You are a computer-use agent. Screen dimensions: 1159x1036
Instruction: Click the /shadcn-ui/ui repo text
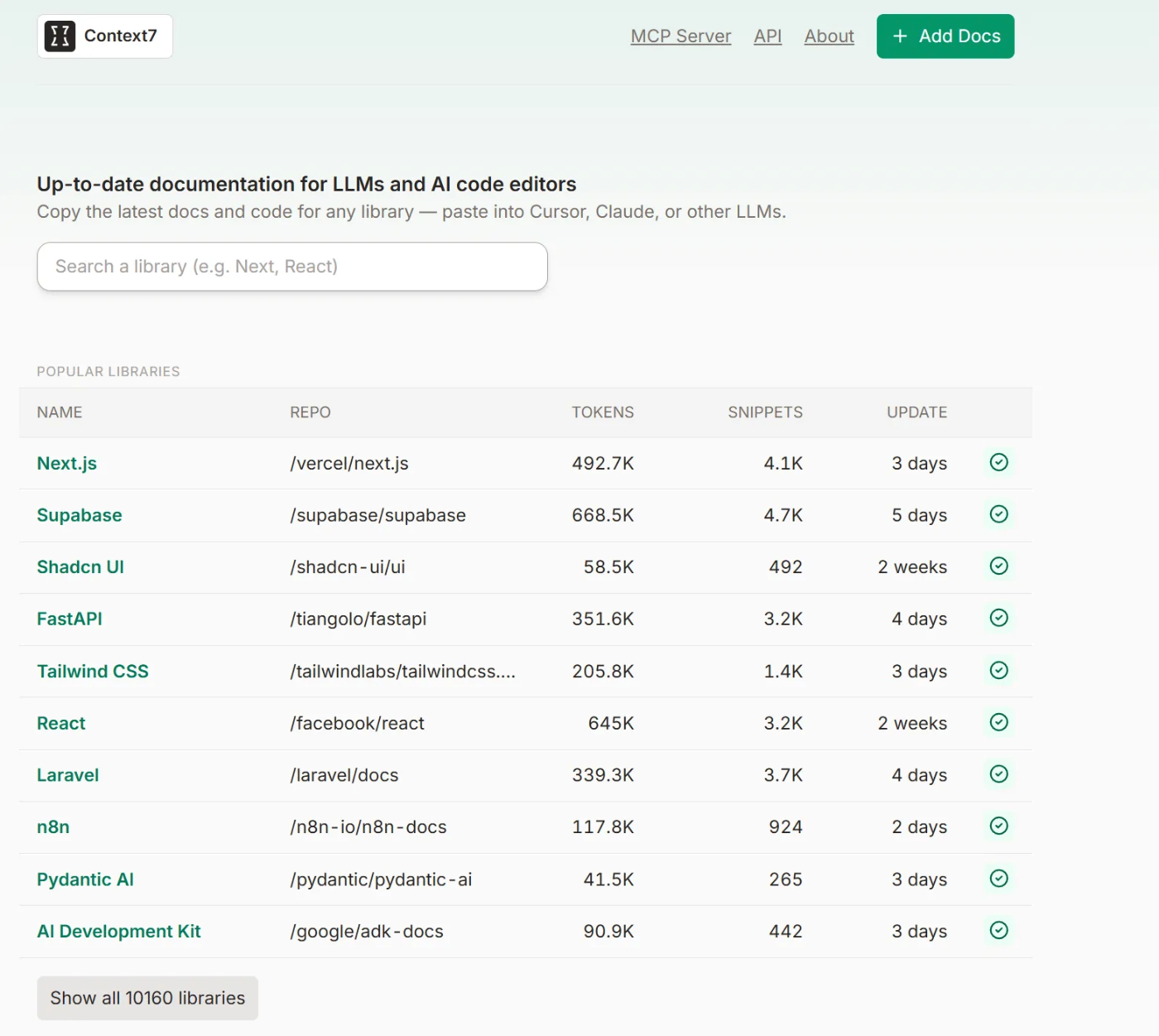(x=348, y=567)
